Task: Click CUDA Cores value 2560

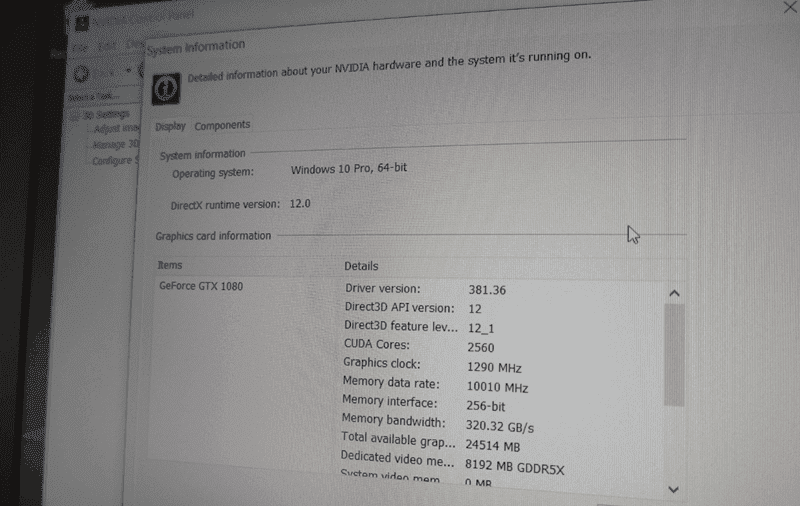Action: coord(481,348)
